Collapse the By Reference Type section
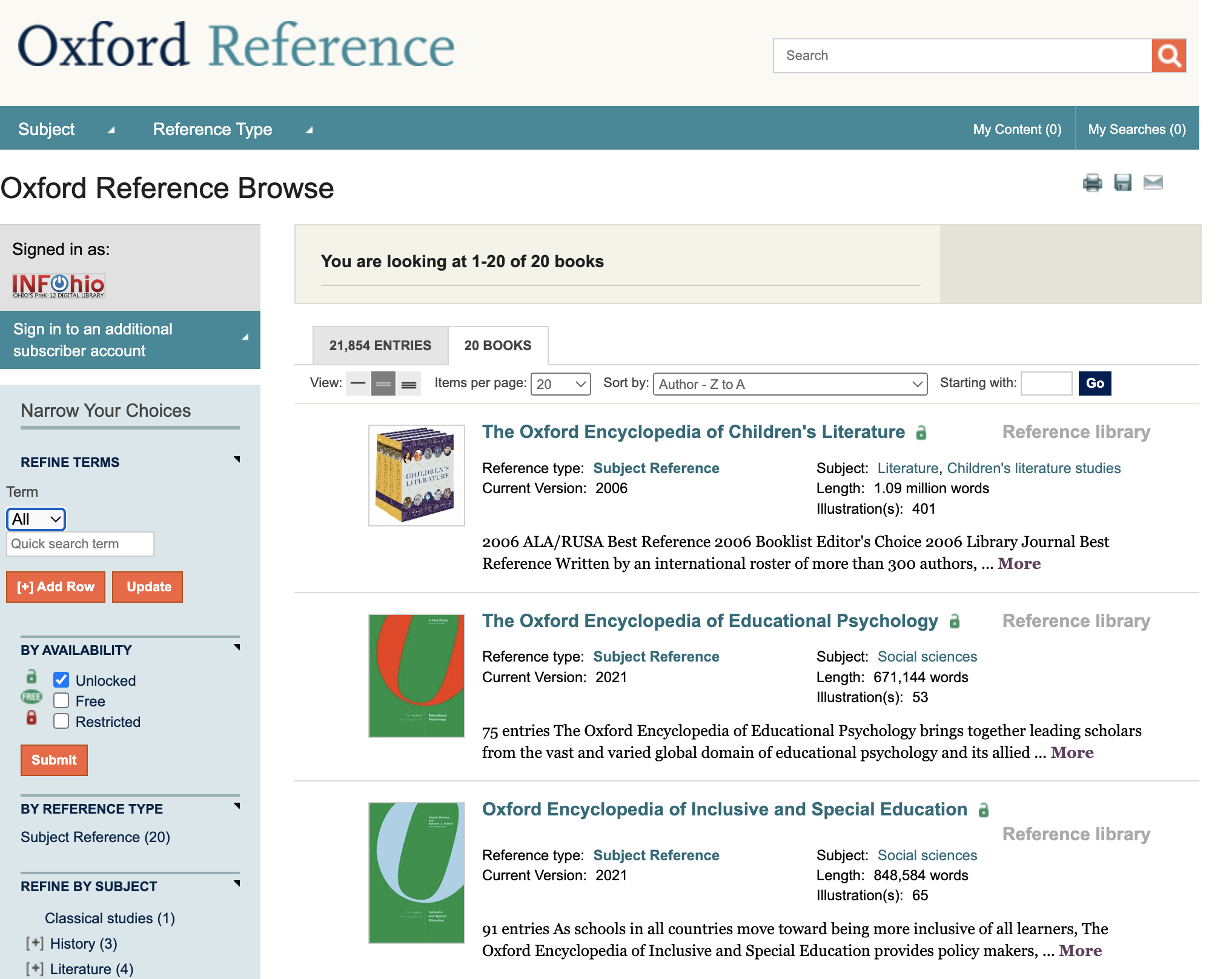 click(237, 806)
